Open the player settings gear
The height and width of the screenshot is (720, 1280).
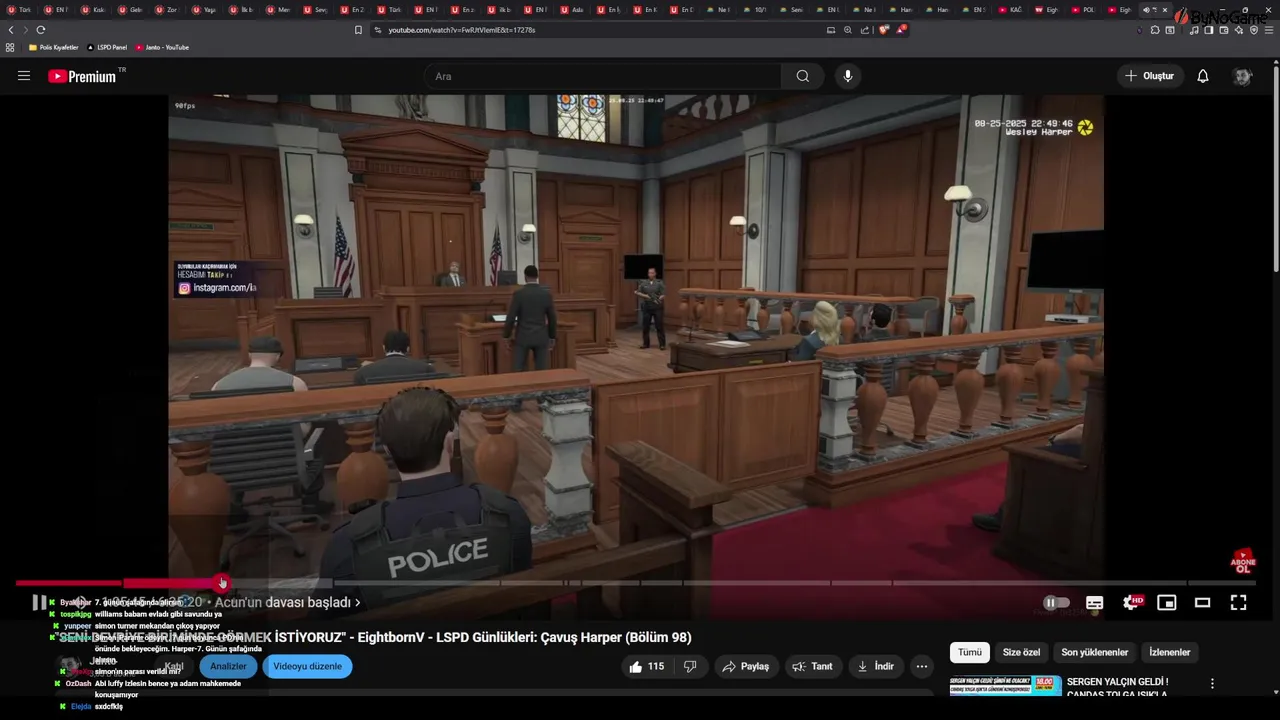[x=1131, y=603]
